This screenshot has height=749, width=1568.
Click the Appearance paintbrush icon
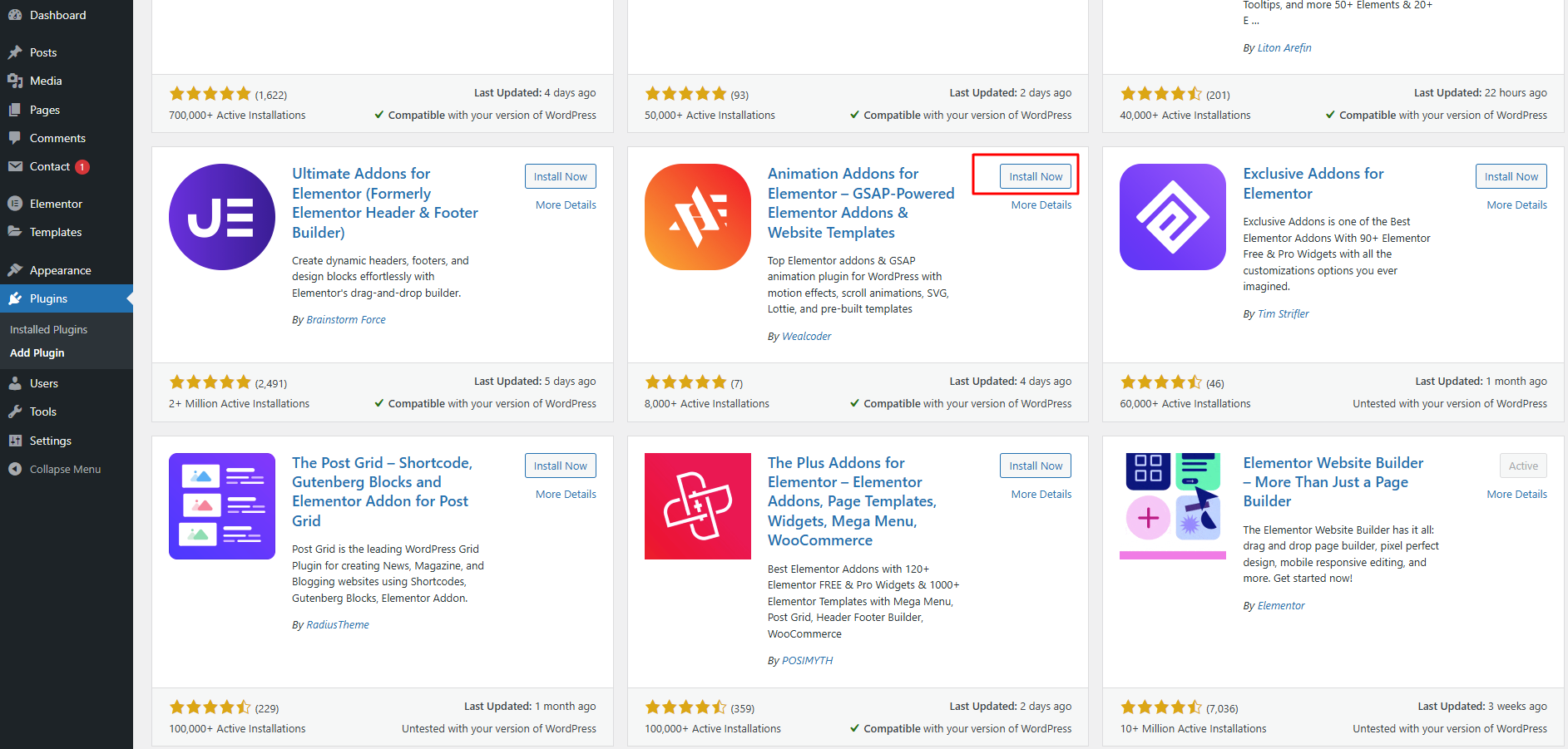coord(15,270)
